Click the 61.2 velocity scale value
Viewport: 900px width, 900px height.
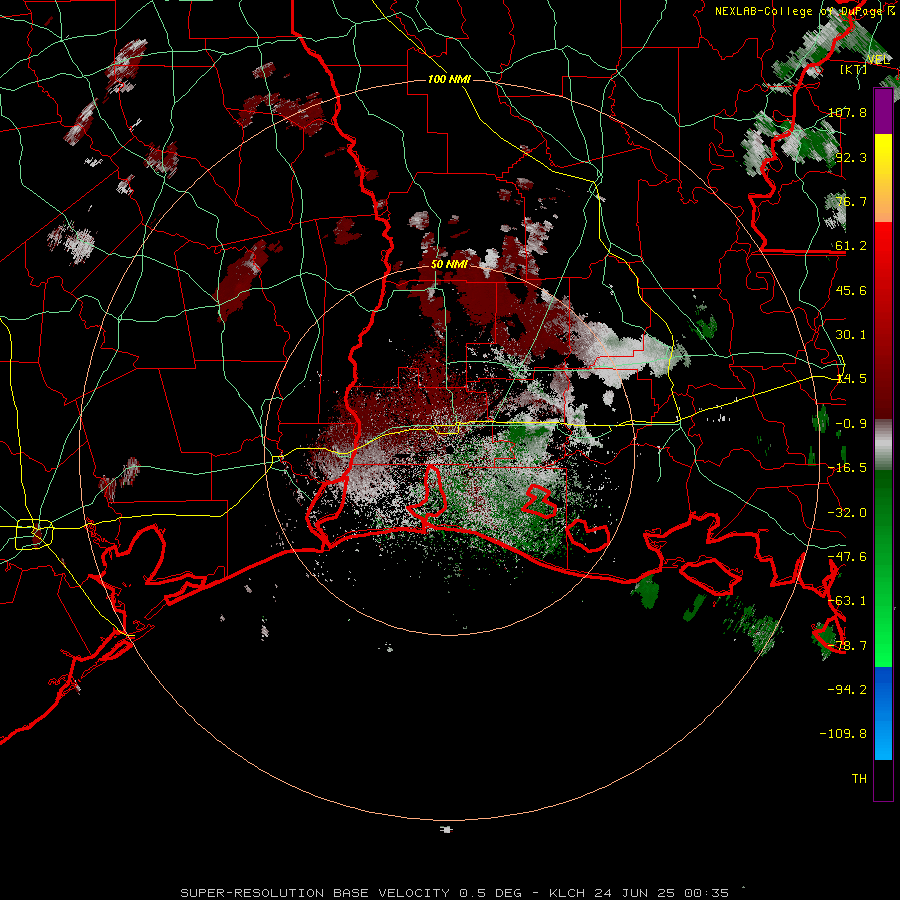pyautogui.click(x=851, y=246)
